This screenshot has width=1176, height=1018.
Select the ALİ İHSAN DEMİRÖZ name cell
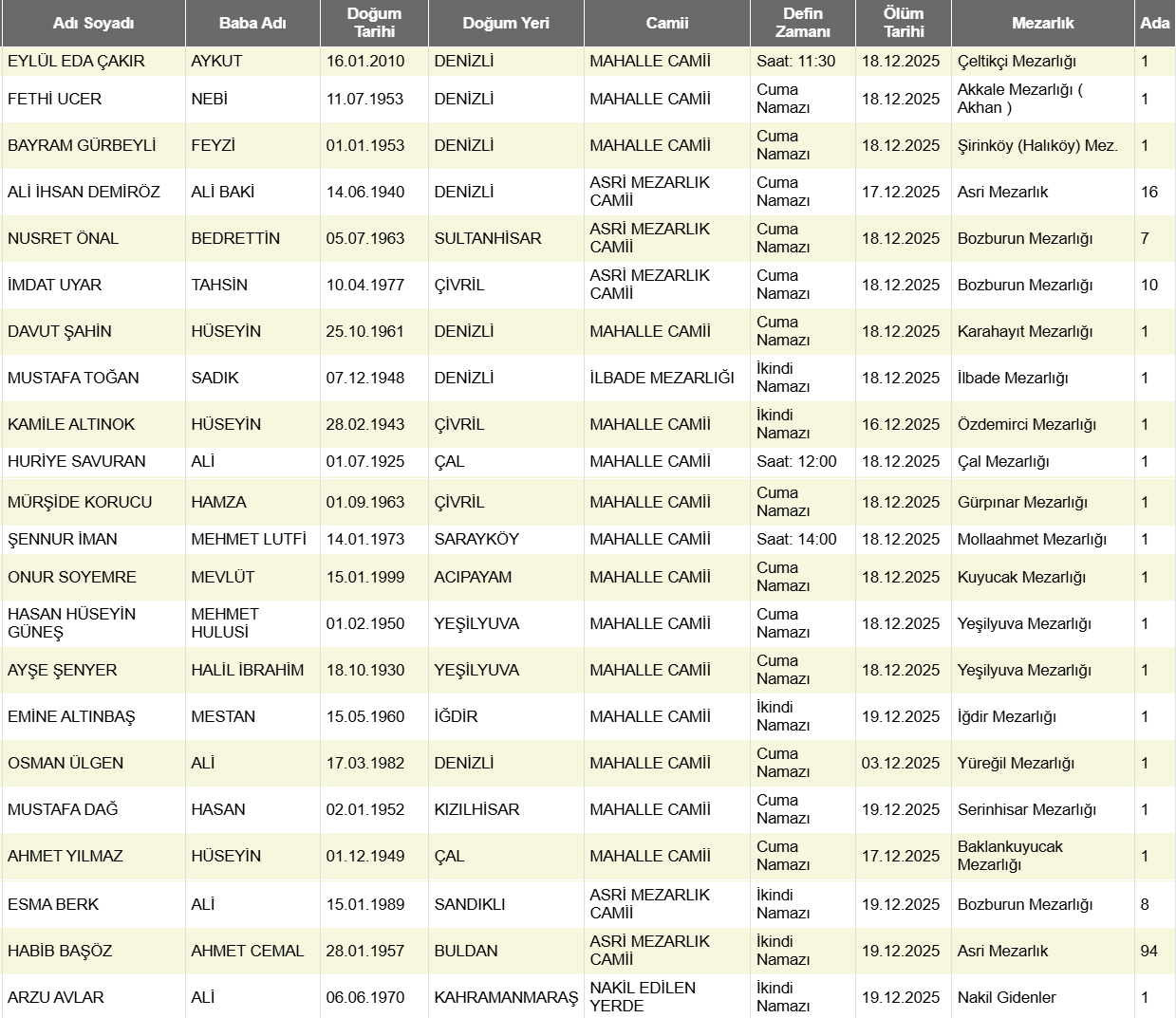tap(84, 192)
